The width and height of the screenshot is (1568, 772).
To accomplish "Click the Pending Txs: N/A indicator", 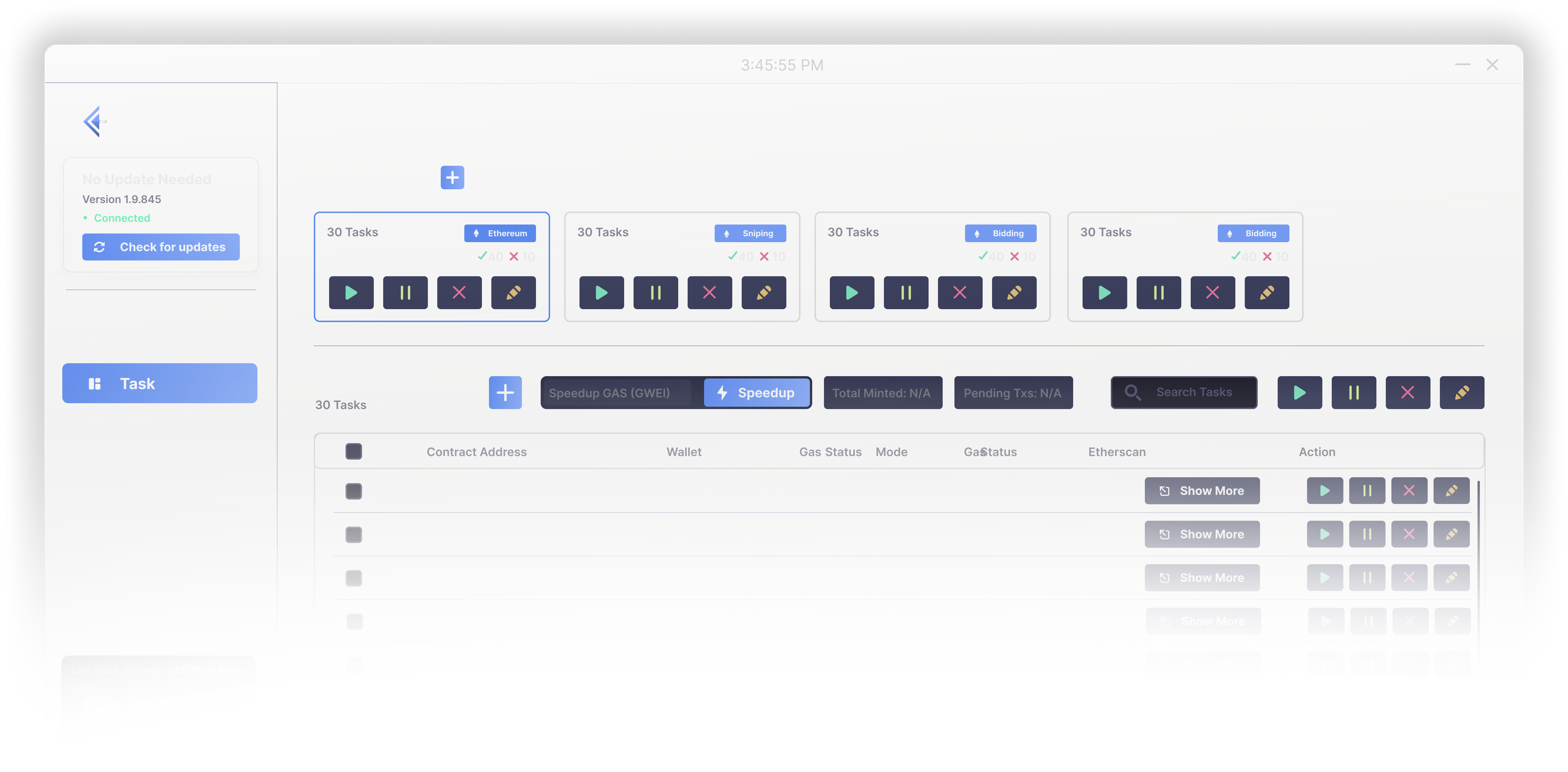I will pyautogui.click(x=1013, y=393).
